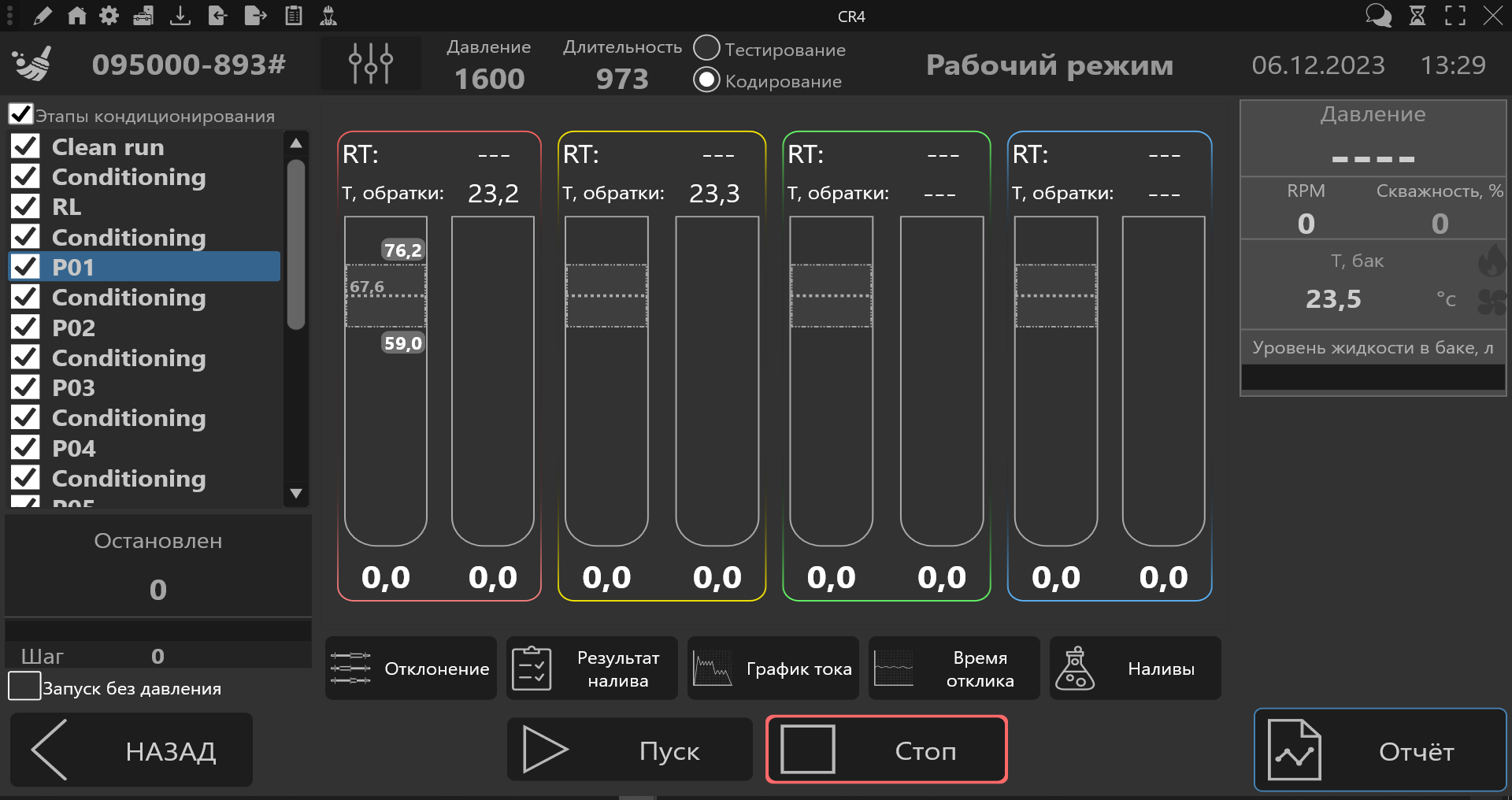This screenshot has width=1512, height=800.
Task: Click the import file icon
Action: coord(217,16)
